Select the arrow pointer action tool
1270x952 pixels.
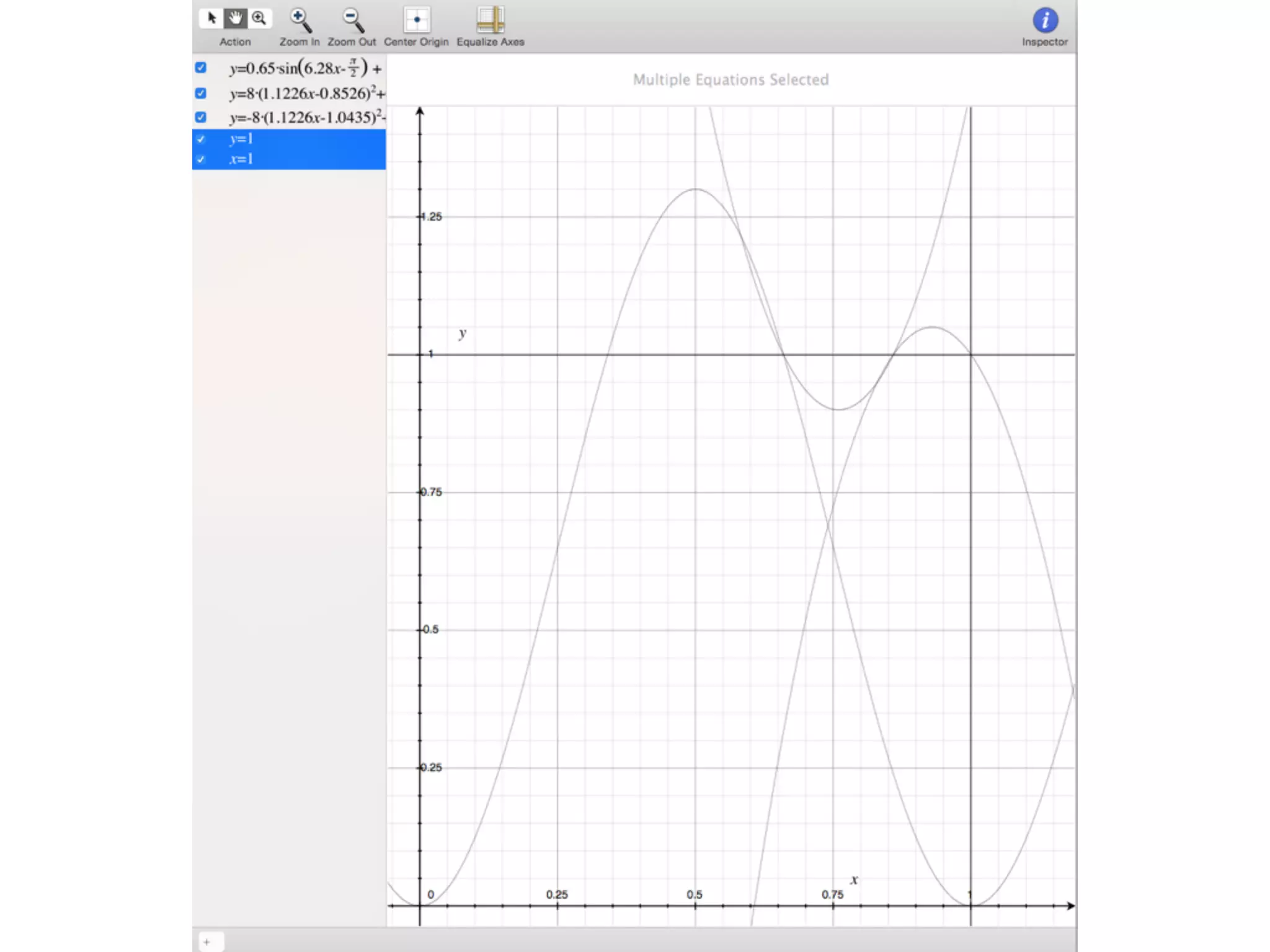point(211,18)
